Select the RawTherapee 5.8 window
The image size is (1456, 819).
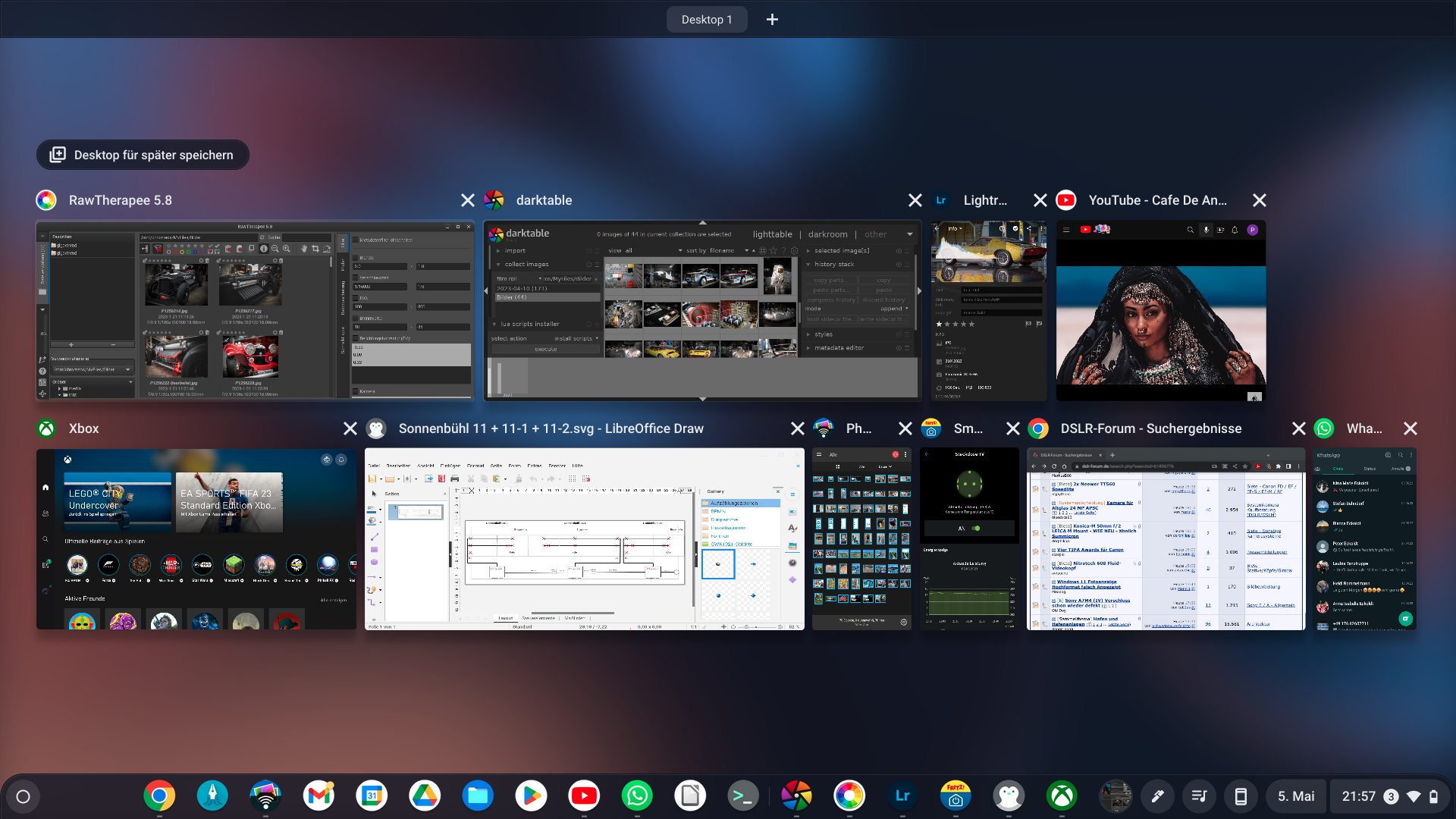pos(255,311)
